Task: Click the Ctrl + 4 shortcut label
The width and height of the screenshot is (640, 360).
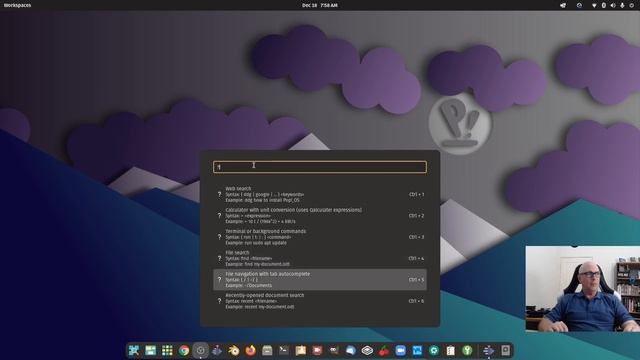Action: 416,258
